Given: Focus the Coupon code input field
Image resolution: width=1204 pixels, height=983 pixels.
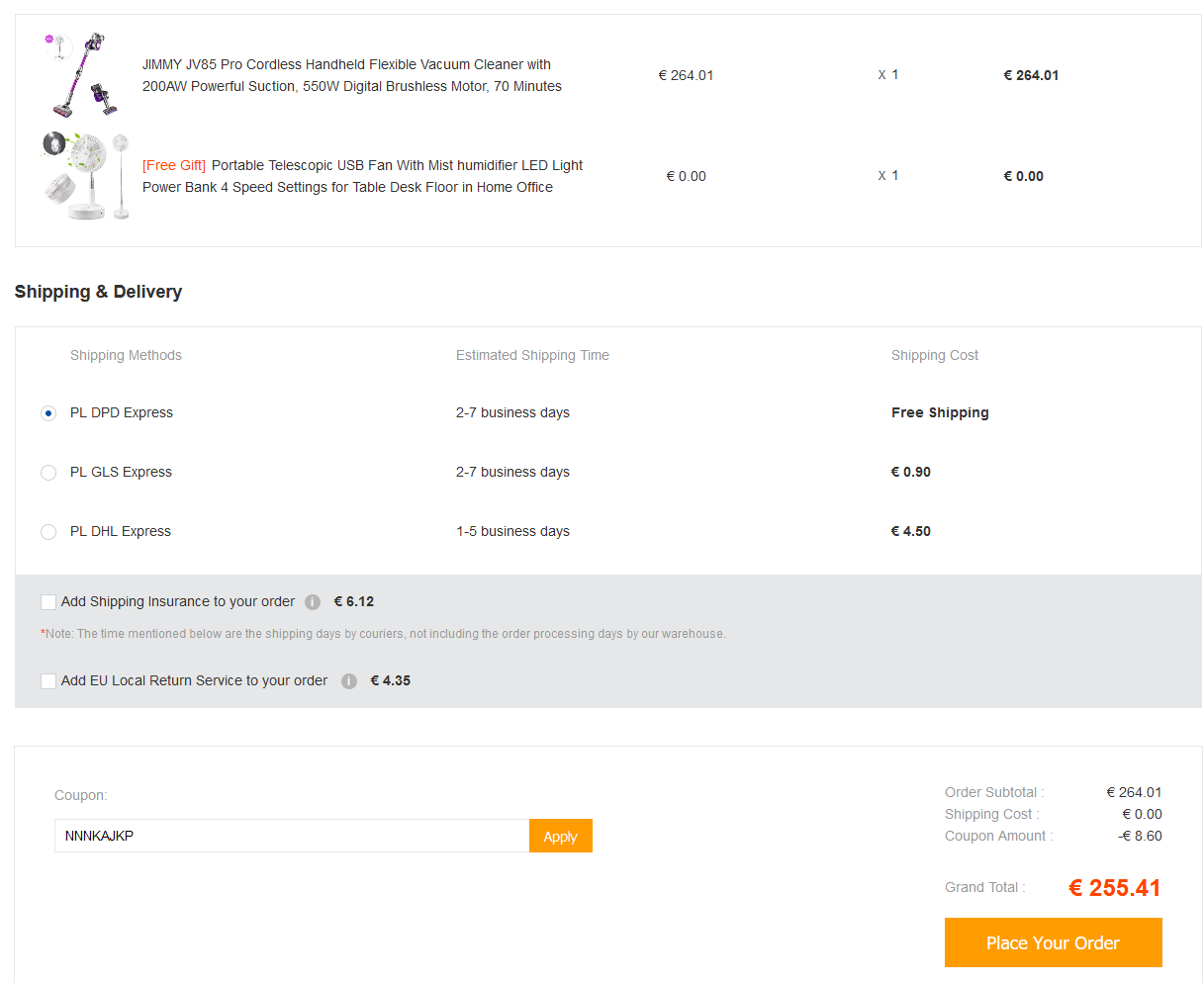Looking at the screenshot, I should pyautogui.click(x=291, y=836).
